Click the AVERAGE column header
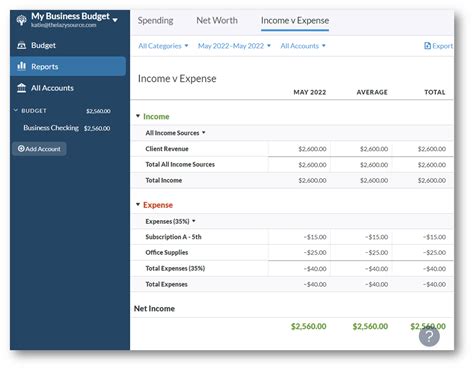Viewport: 474px width, 370px height. (x=372, y=92)
